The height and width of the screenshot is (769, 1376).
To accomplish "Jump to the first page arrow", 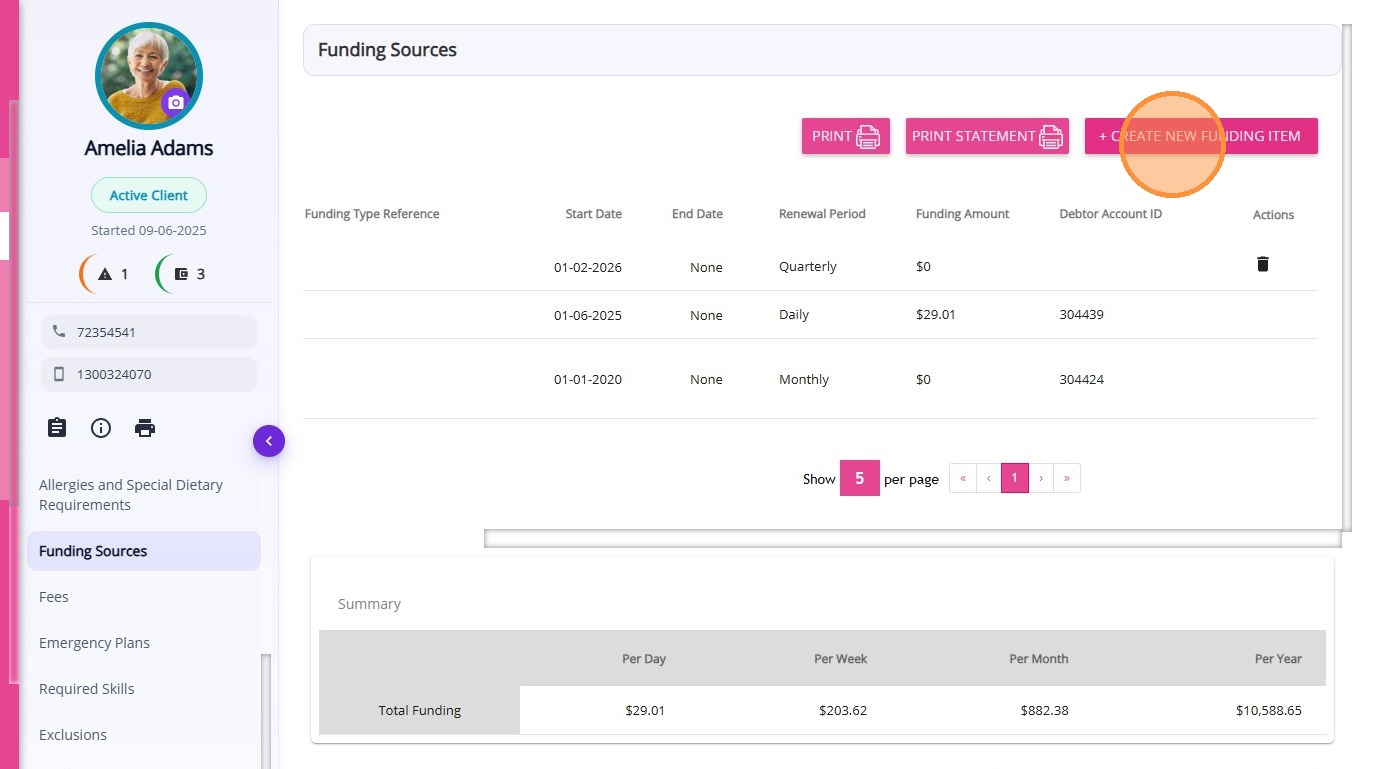I will [962, 478].
